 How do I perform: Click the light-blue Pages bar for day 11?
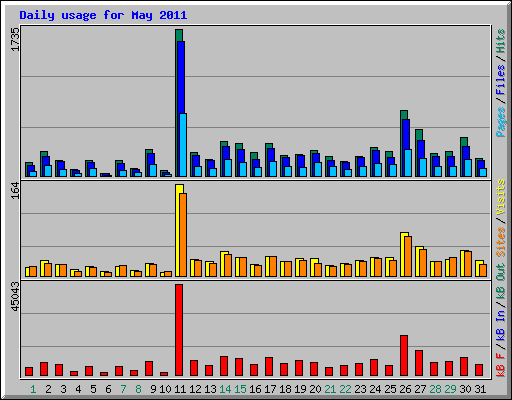pos(183,145)
